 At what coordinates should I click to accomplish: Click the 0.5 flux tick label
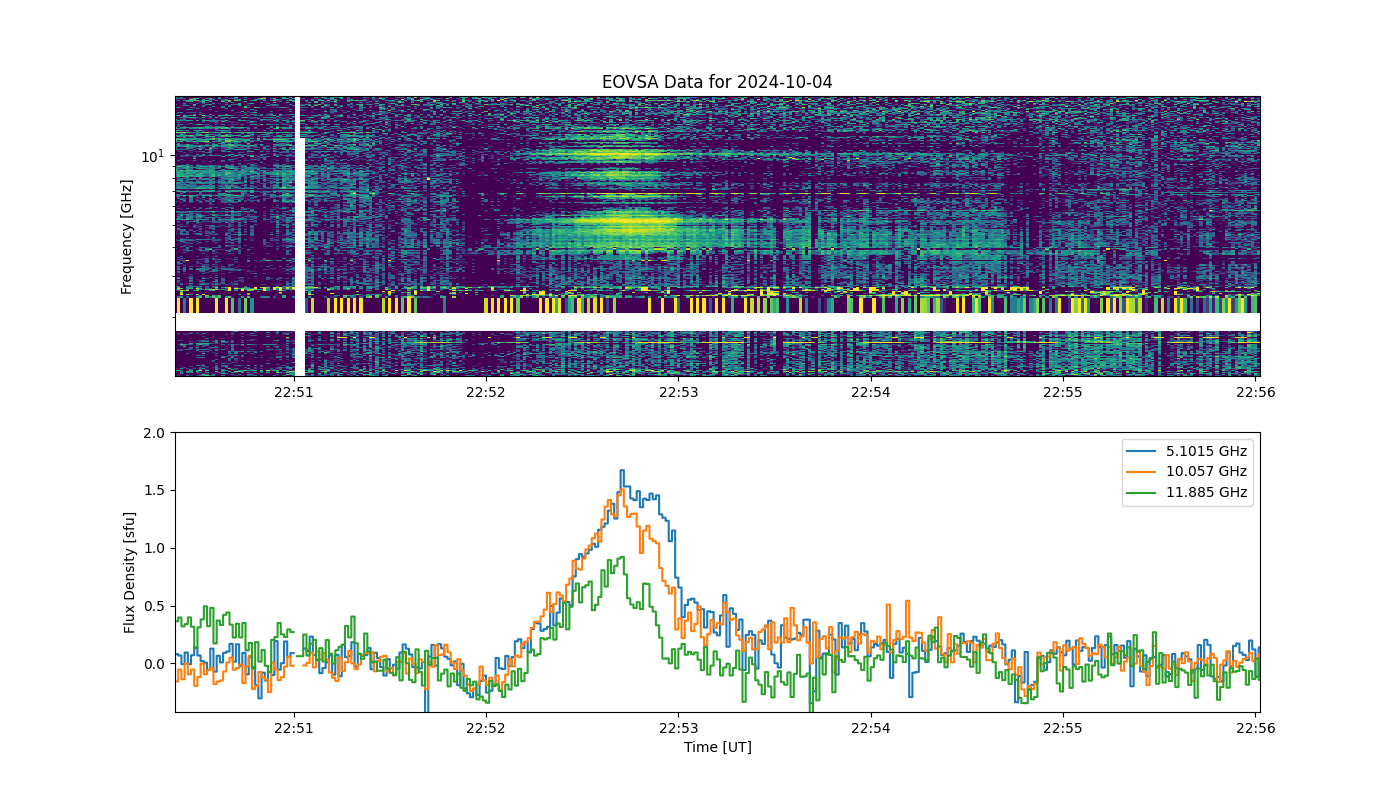click(x=154, y=606)
